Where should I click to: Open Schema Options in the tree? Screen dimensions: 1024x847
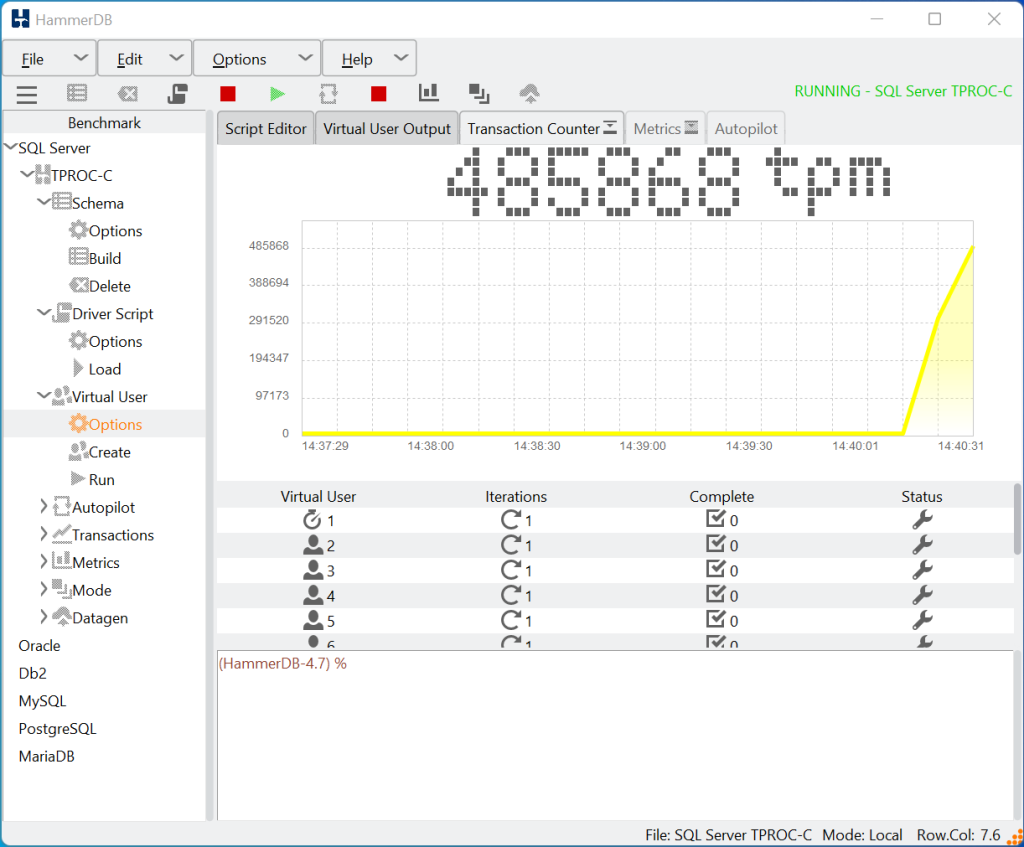[106, 231]
